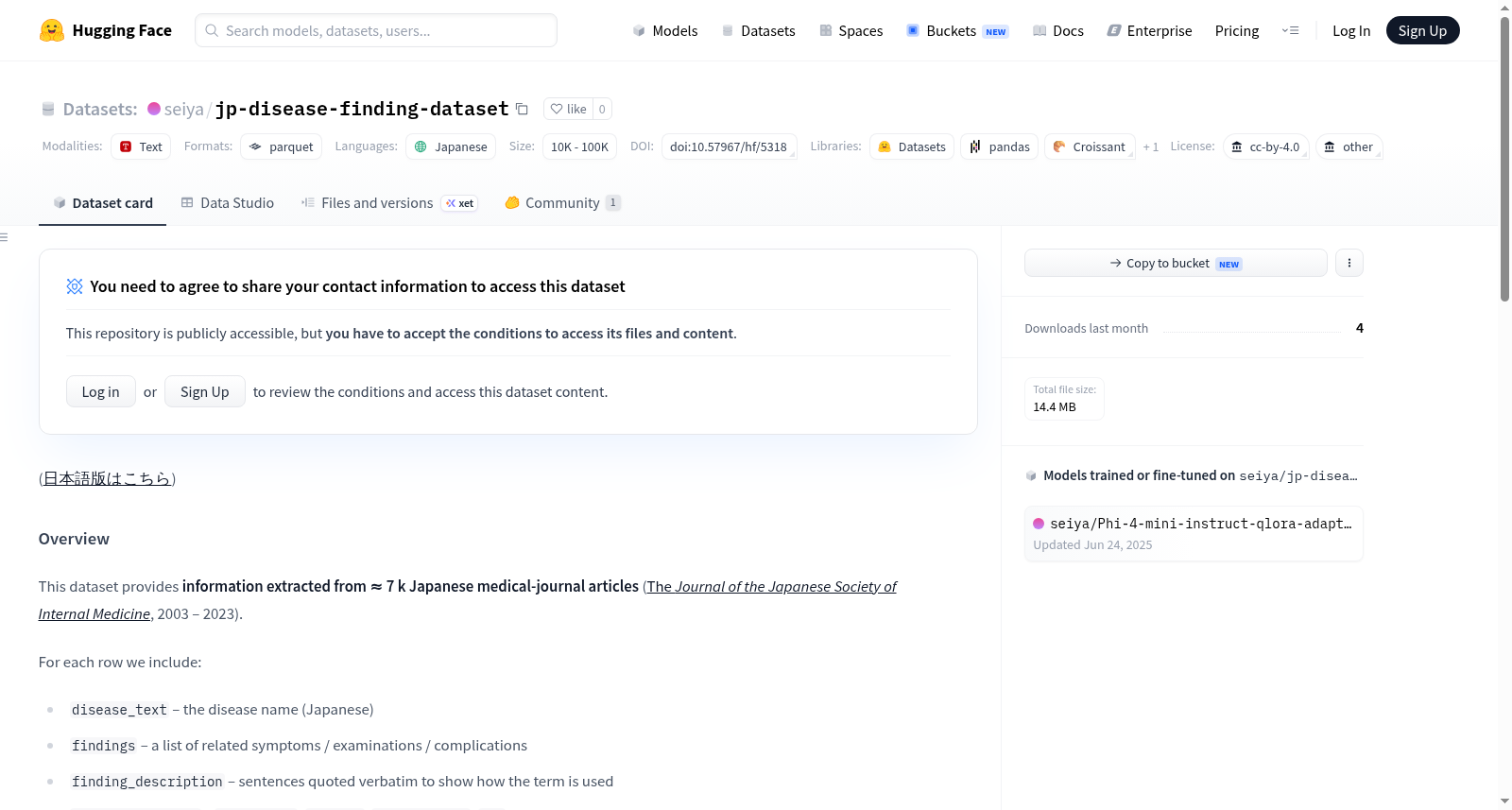Viewport: 1512px width, 810px height.
Task: Open the Data Studio tab
Action: [x=228, y=203]
